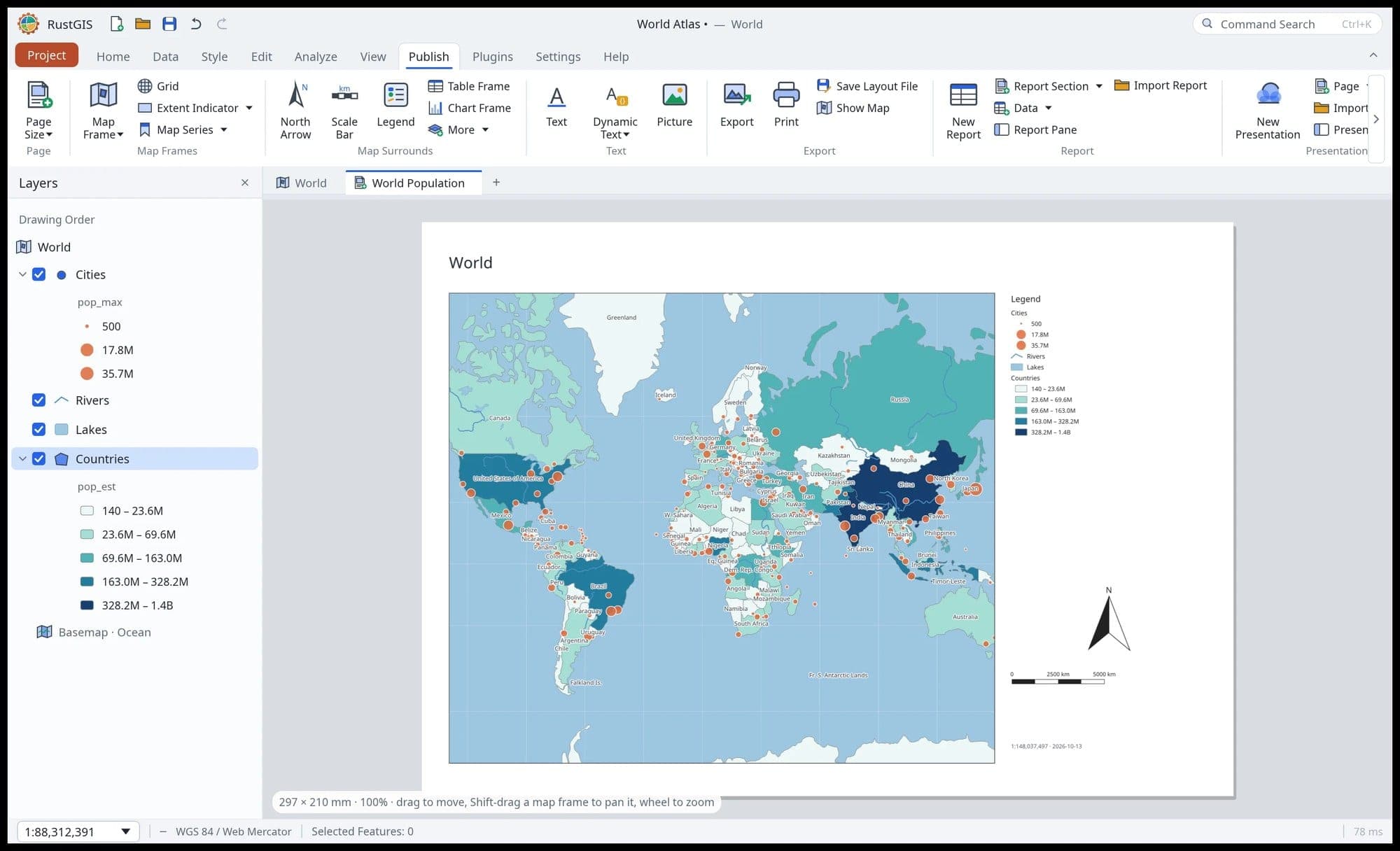Insert a Grid in map frame
Viewport: 1400px width, 851px height.
158,86
